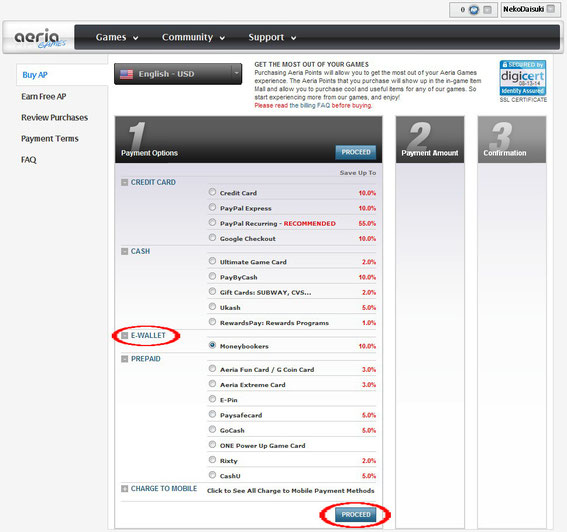Select Moneybookers radio button
This screenshot has height=532, width=567.
[x=212, y=345]
